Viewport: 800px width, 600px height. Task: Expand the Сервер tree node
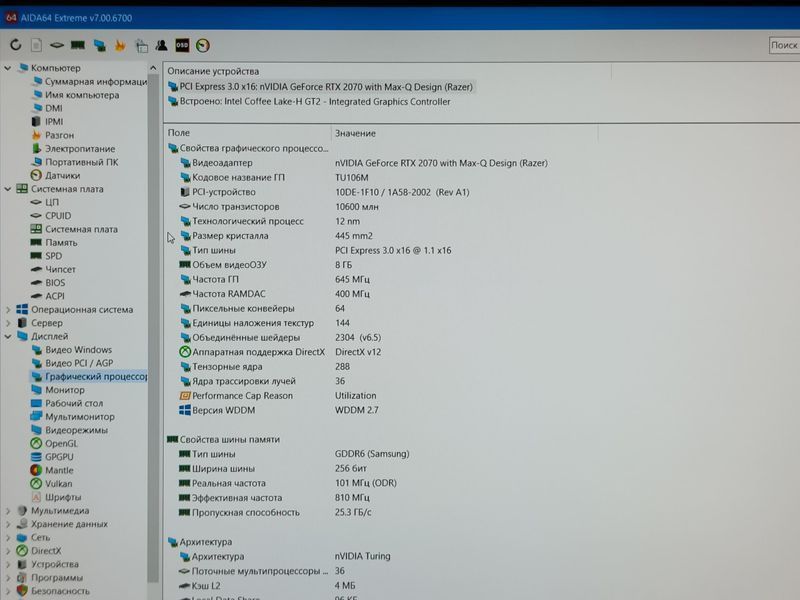[8, 322]
